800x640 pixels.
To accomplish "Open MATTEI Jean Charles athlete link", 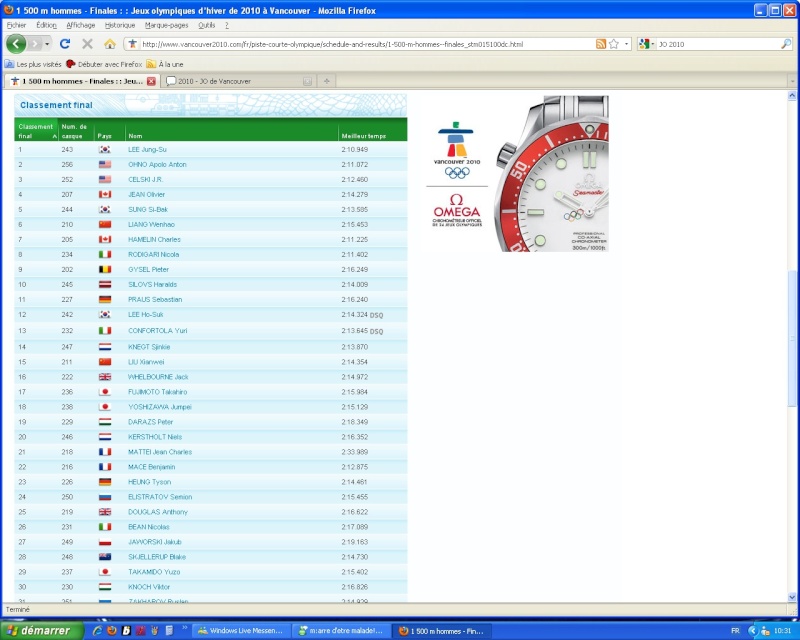I will coord(160,452).
